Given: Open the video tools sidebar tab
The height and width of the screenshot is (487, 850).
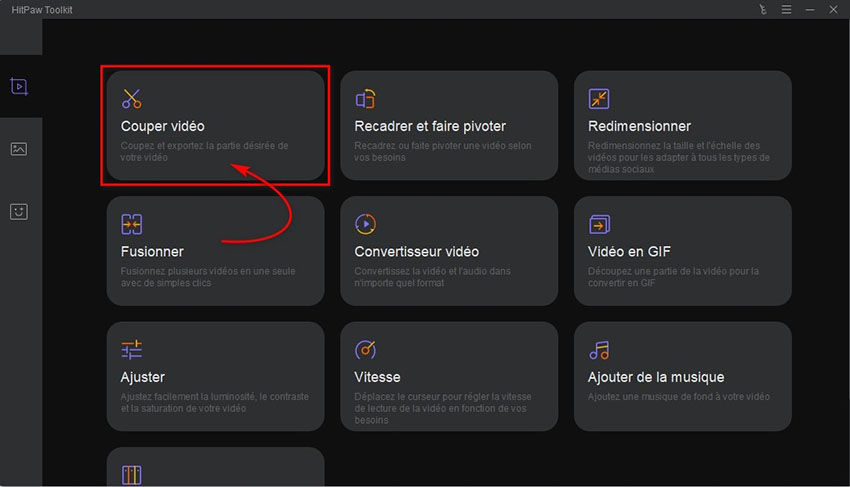Looking at the screenshot, I should click(x=19, y=86).
